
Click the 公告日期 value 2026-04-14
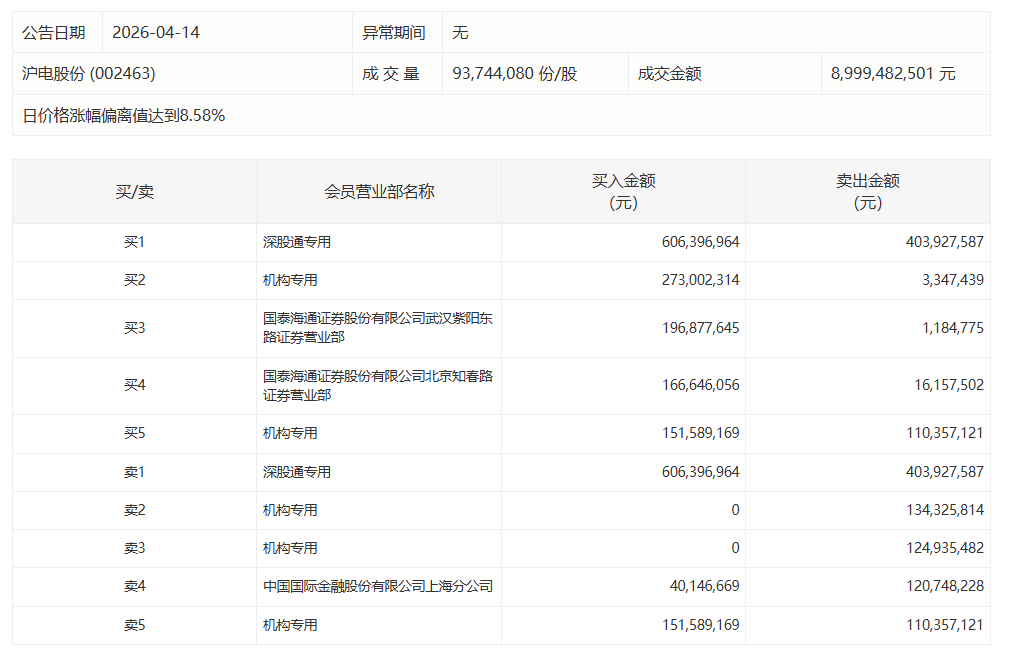(156, 32)
